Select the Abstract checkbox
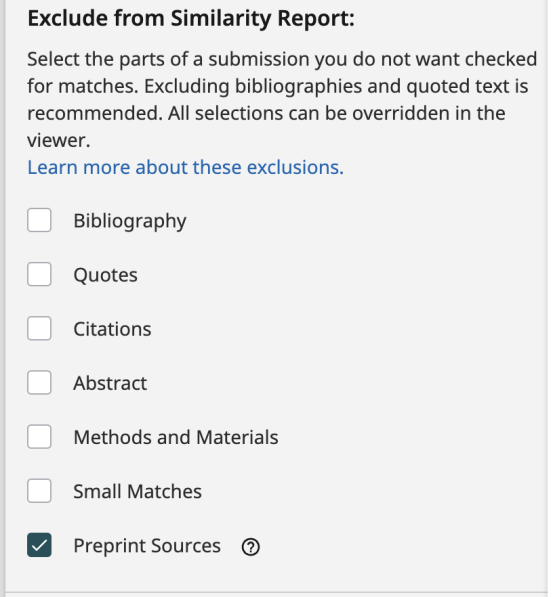This screenshot has width=553, height=597. 39,382
